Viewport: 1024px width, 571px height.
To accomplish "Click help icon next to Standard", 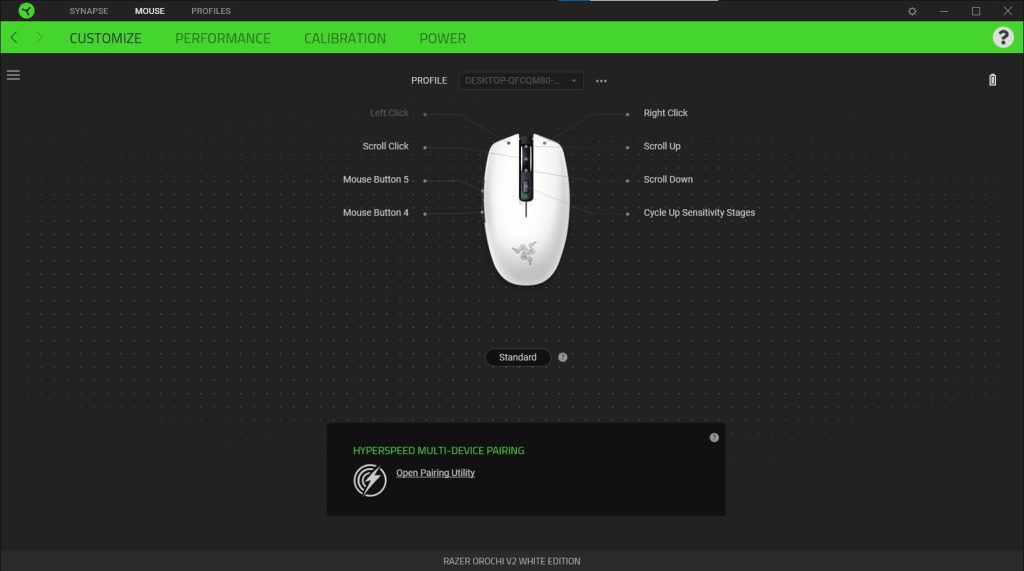I will pyautogui.click(x=562, y=357).
